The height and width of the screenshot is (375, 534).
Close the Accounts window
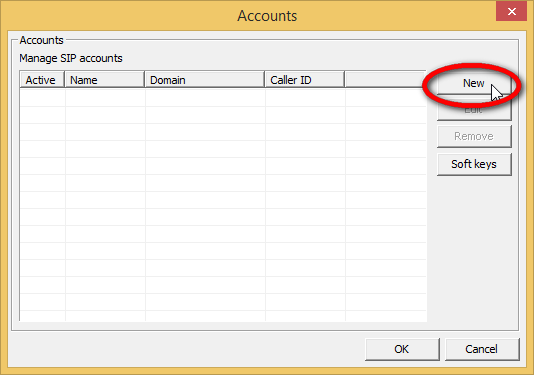512,12
